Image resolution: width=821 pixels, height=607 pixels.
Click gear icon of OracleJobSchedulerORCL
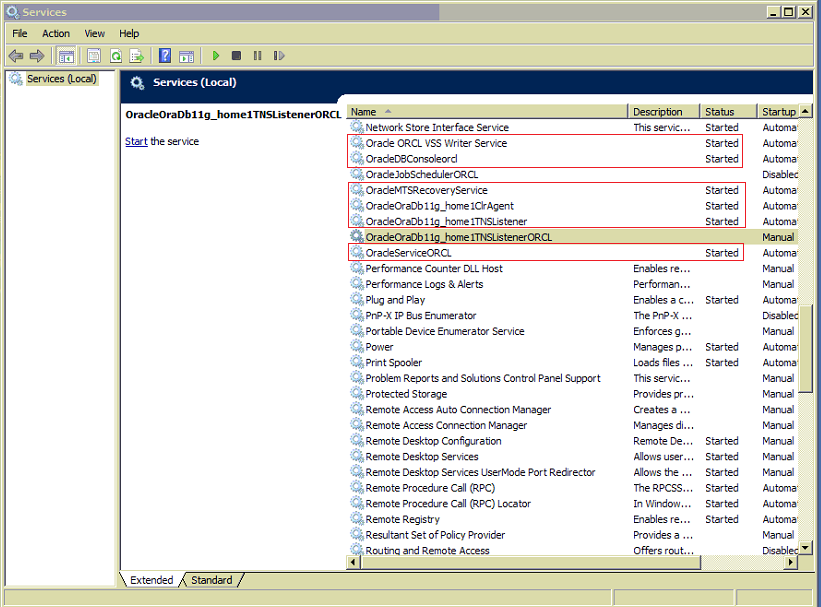(x=357, y=174)
